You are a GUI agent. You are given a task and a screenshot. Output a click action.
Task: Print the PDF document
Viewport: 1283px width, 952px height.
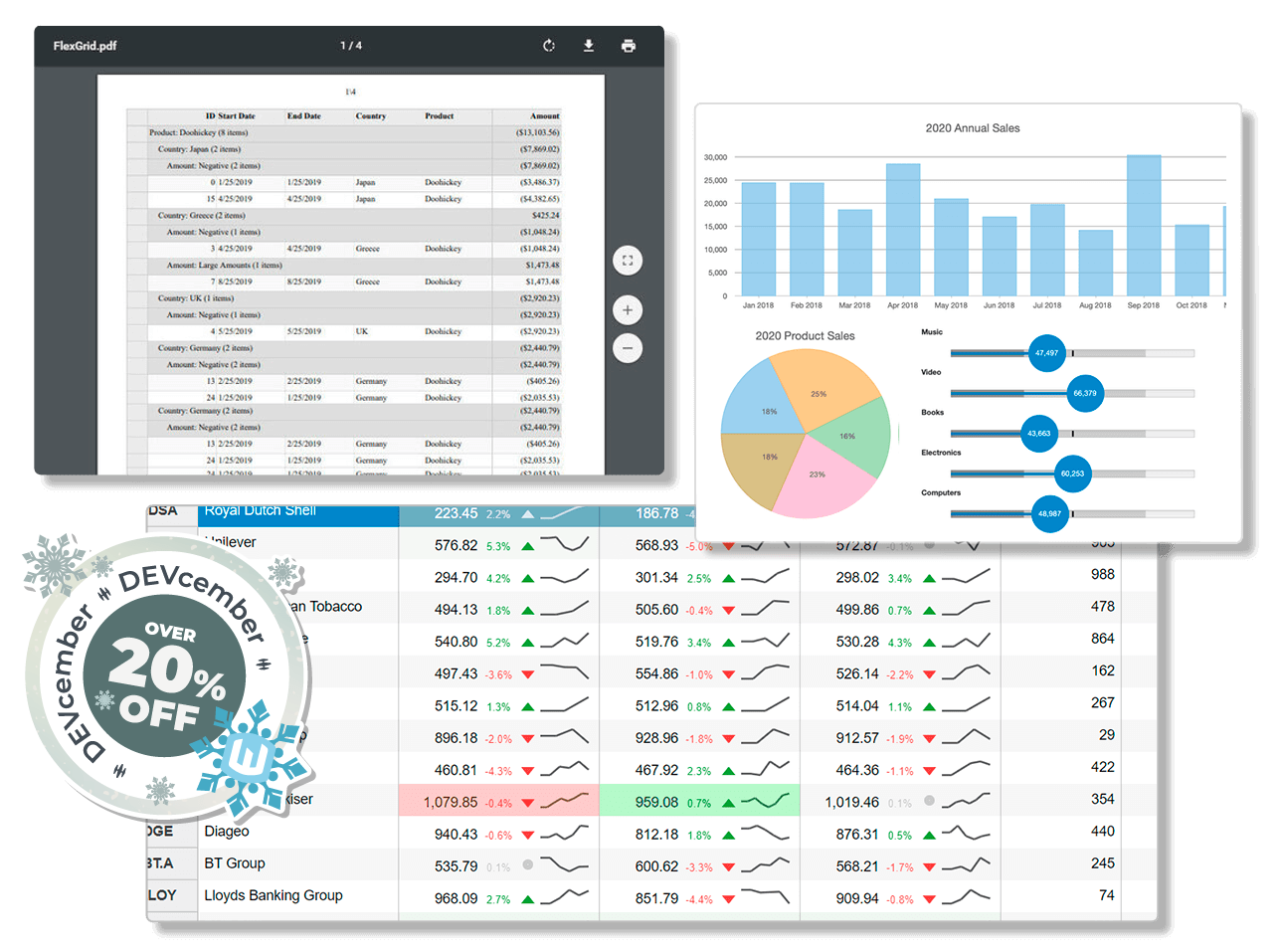coord(629,46)
